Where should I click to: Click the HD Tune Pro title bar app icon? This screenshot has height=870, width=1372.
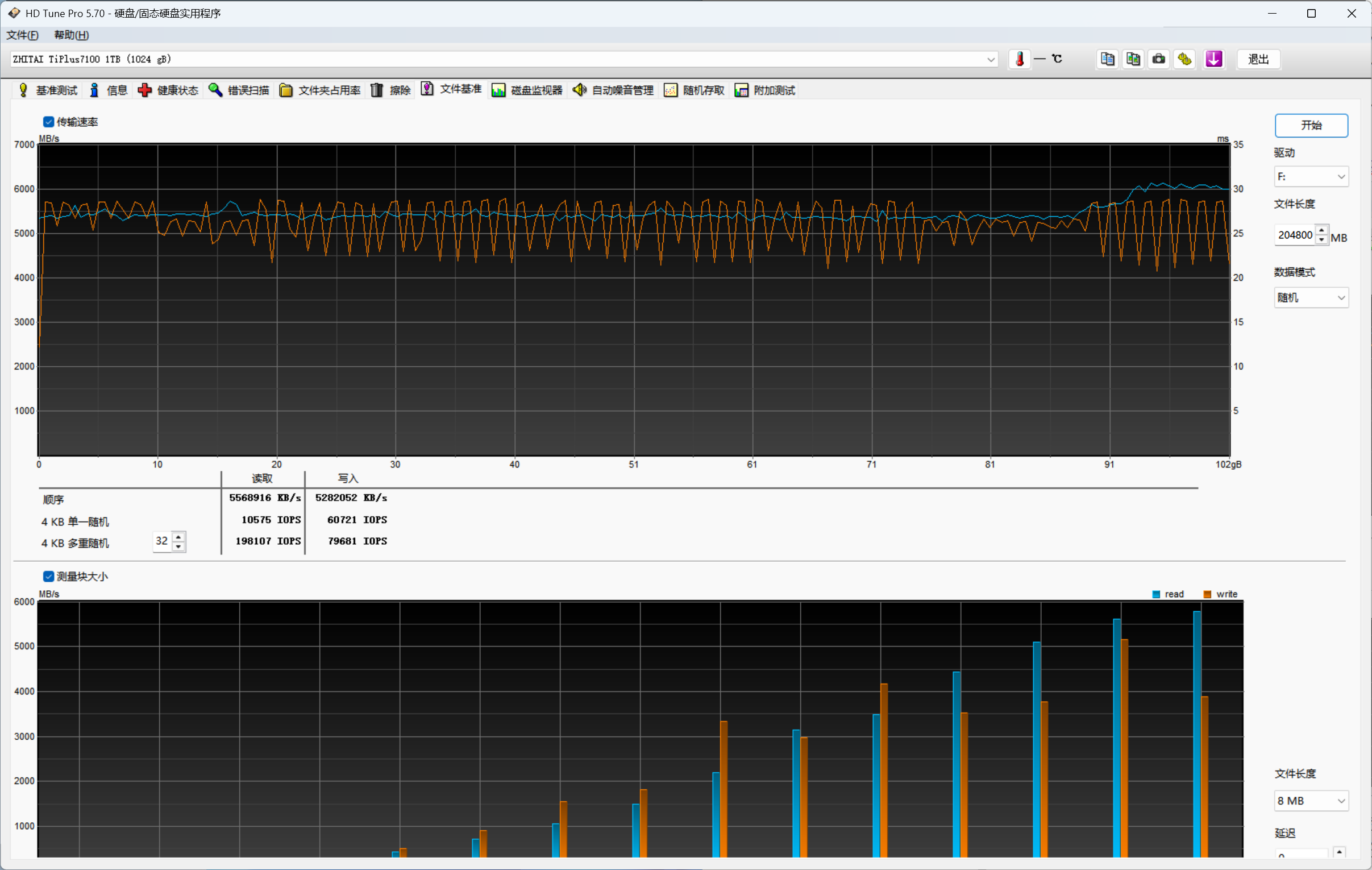click(x=14, y=13)
